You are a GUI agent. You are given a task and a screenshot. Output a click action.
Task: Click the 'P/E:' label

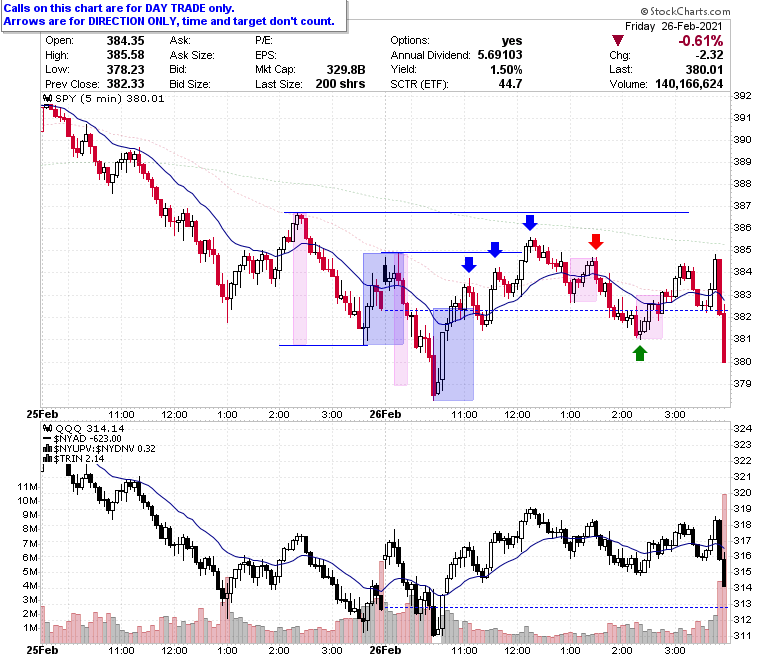click(264, 41)
